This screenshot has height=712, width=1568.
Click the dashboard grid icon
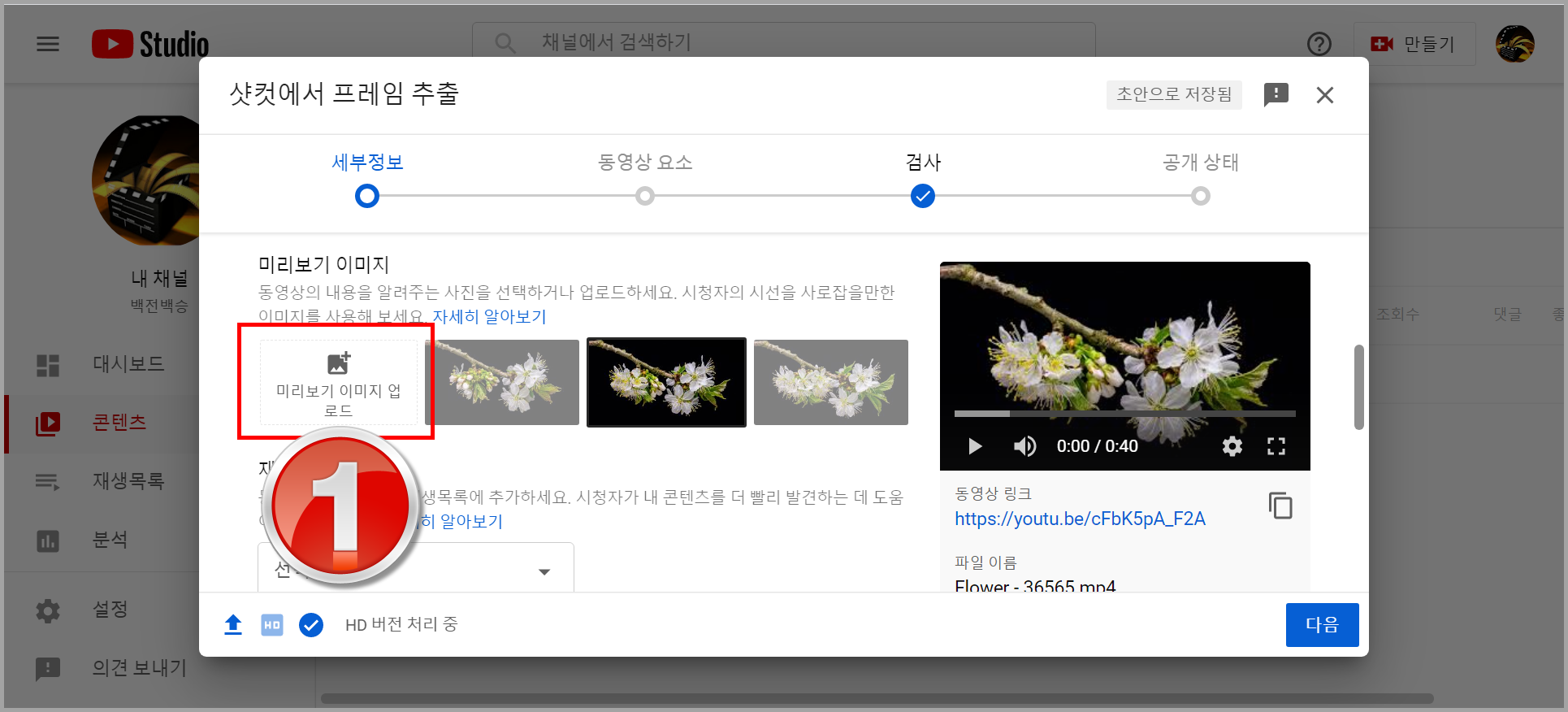[48, 366]
